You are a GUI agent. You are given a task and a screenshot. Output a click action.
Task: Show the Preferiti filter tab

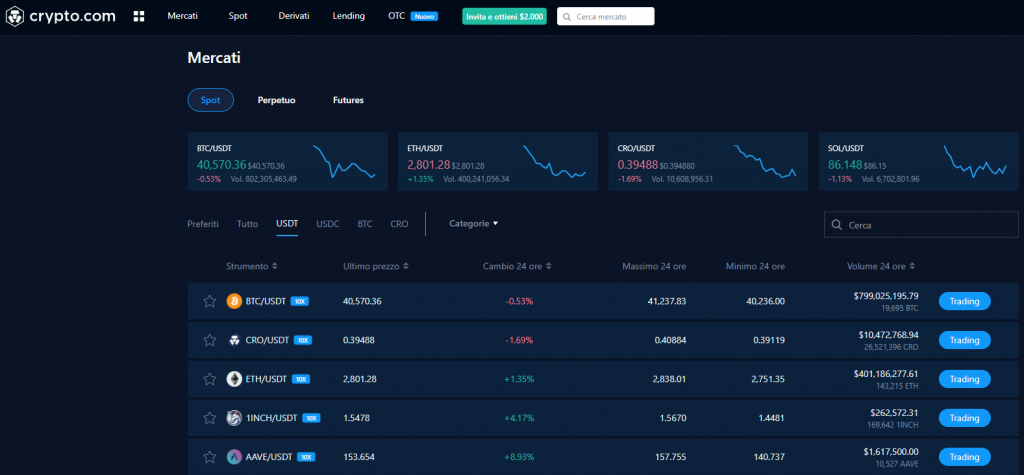[203, 223]
